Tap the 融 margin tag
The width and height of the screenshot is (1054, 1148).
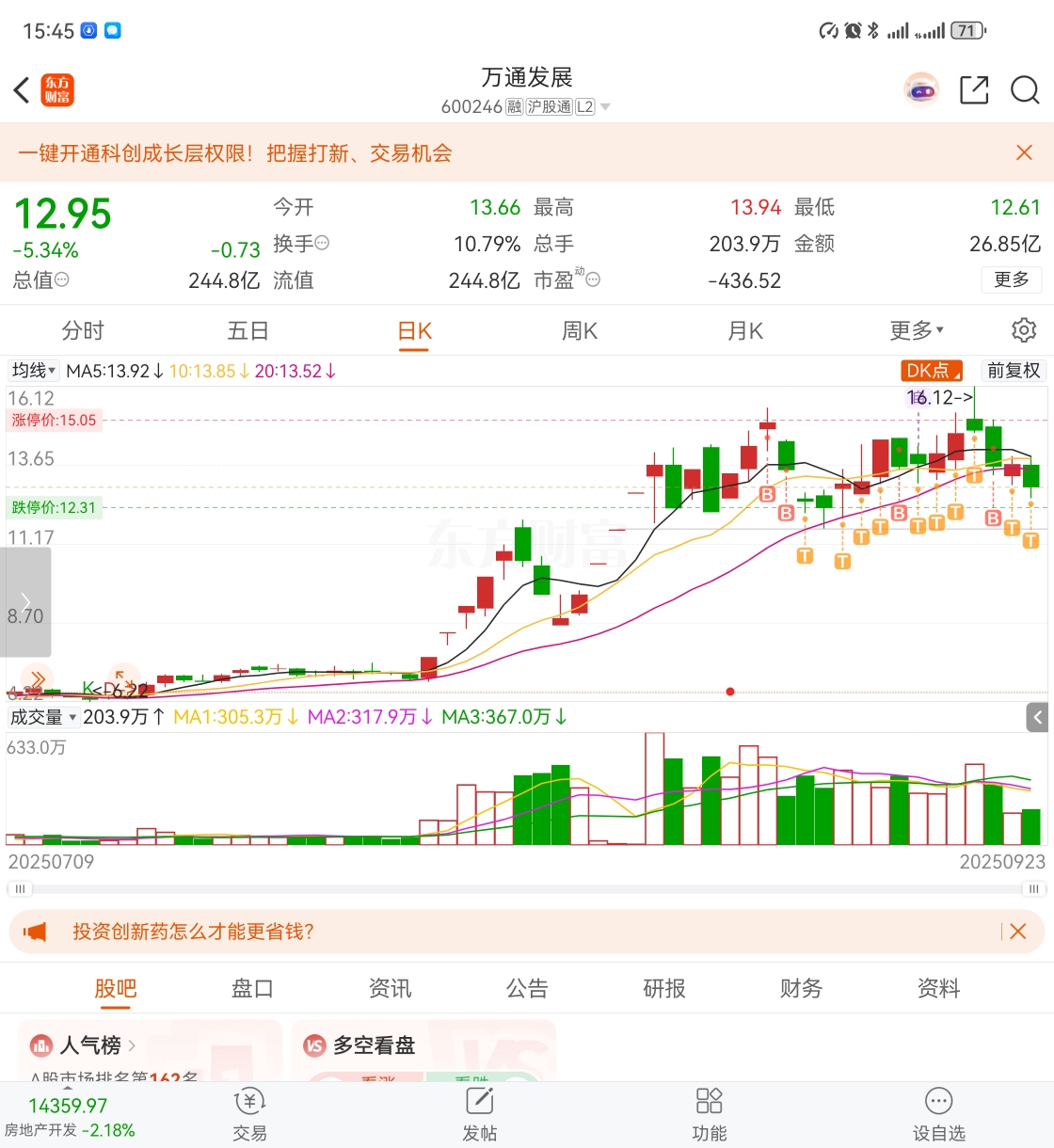coord(514,107)
